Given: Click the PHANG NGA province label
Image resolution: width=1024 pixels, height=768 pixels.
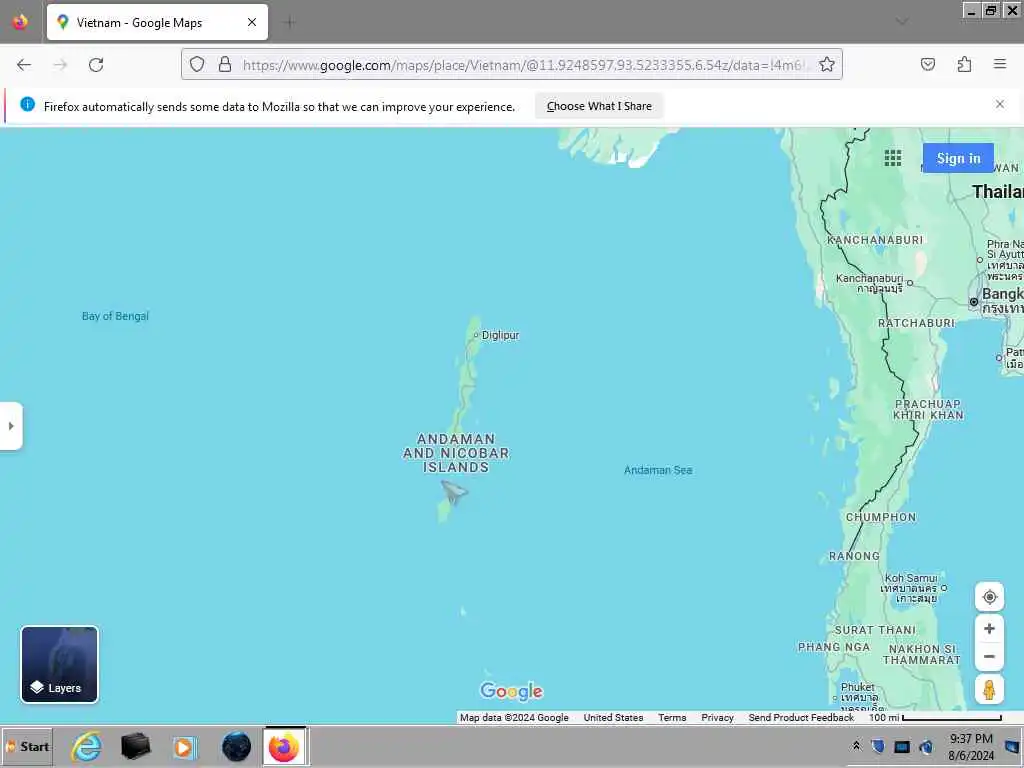Looking at the screenshot, I should (834, 647).
